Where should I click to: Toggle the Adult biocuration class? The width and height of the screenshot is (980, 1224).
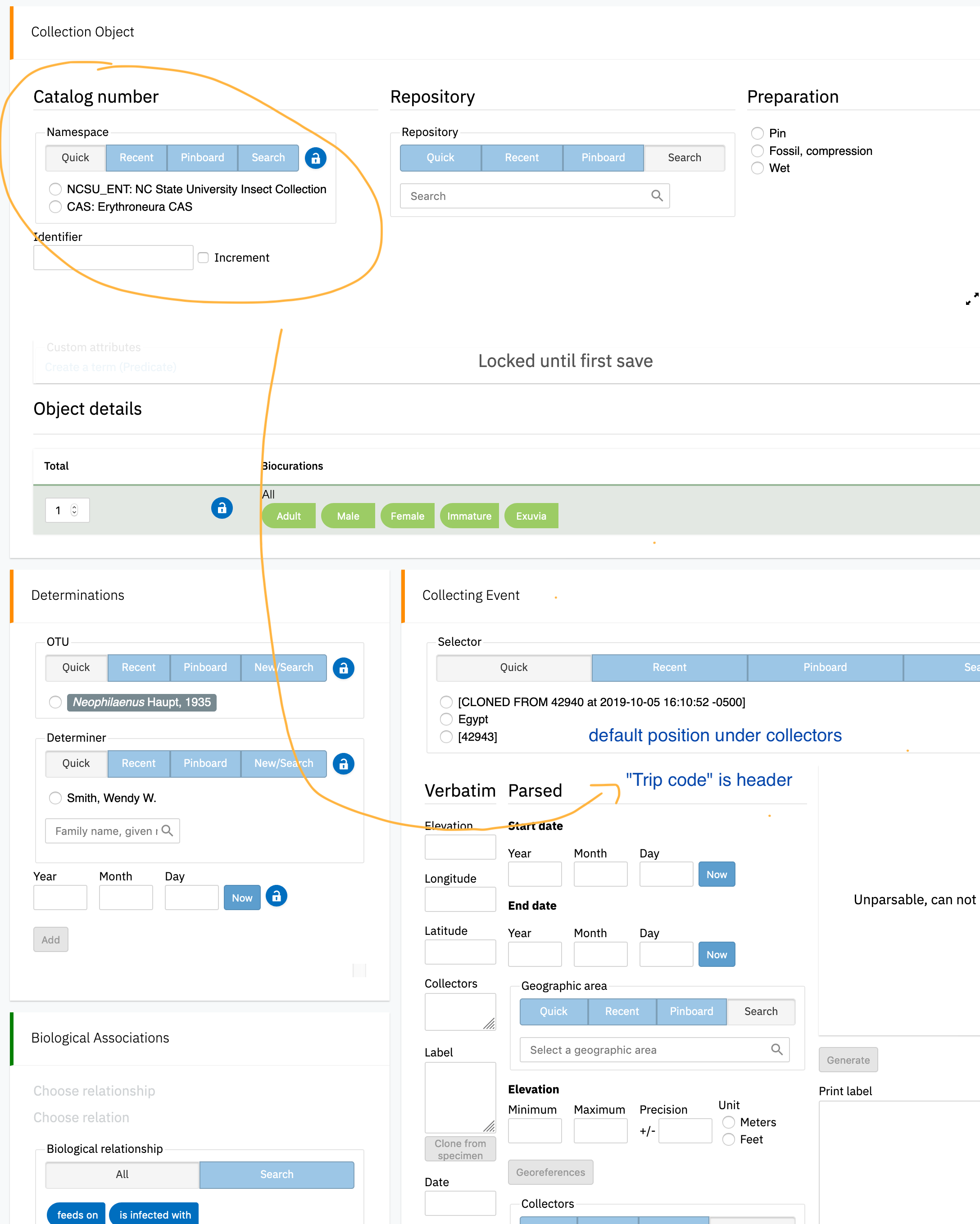click(x=288, y=516)
